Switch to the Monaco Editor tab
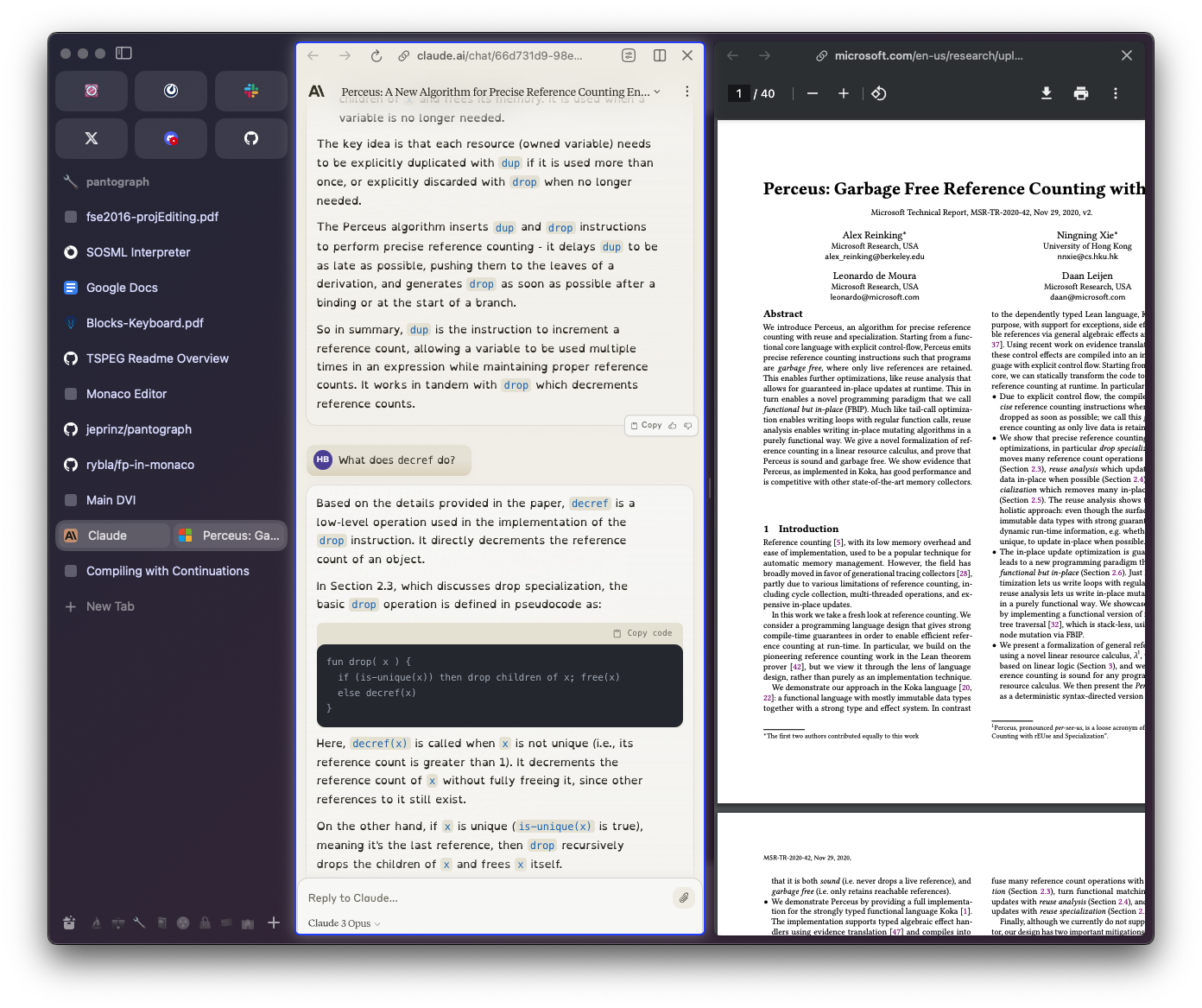This screenshot has height=1008, width=1202. [x=171, y=394]
